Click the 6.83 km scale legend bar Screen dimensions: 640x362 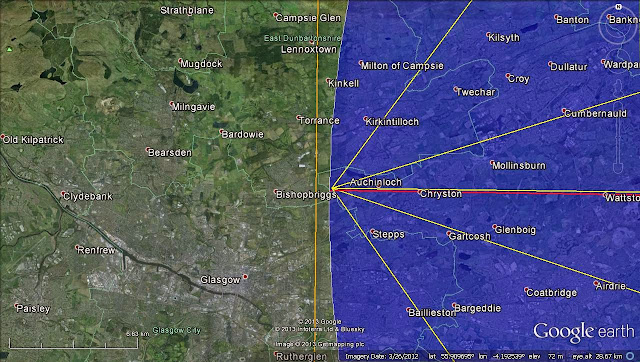(73, 344)
